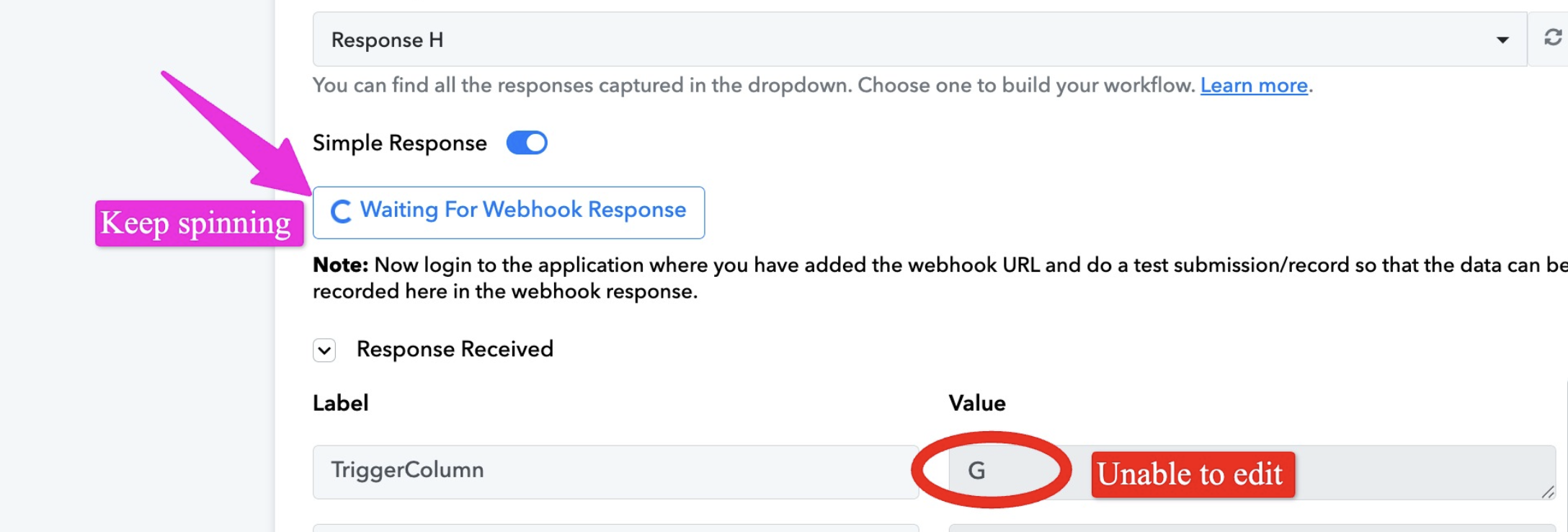Viewport: 1568px width, 532px height.
Task: Collapse the Response Received section chevron
Action: pyautogui.click(x=324, y=350)
